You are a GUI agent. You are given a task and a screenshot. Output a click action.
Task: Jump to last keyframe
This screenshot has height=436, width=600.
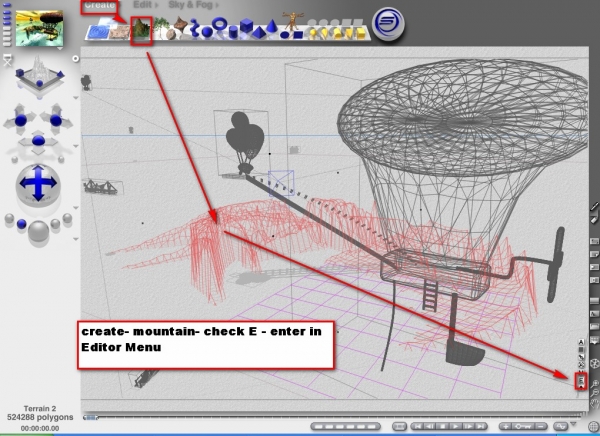[481, 426]
